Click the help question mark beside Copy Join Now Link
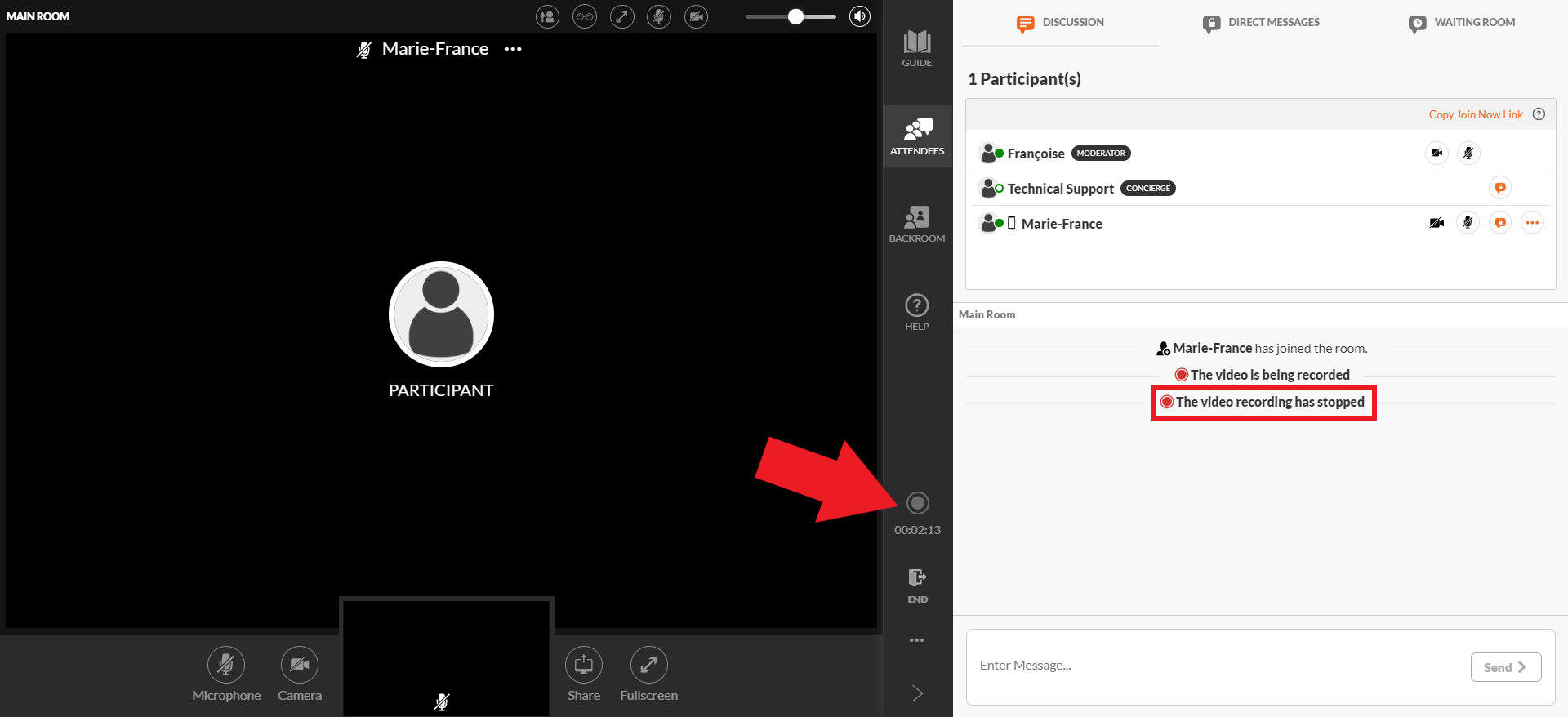Screen dimensions: 1568x717 coord(1539,114)
